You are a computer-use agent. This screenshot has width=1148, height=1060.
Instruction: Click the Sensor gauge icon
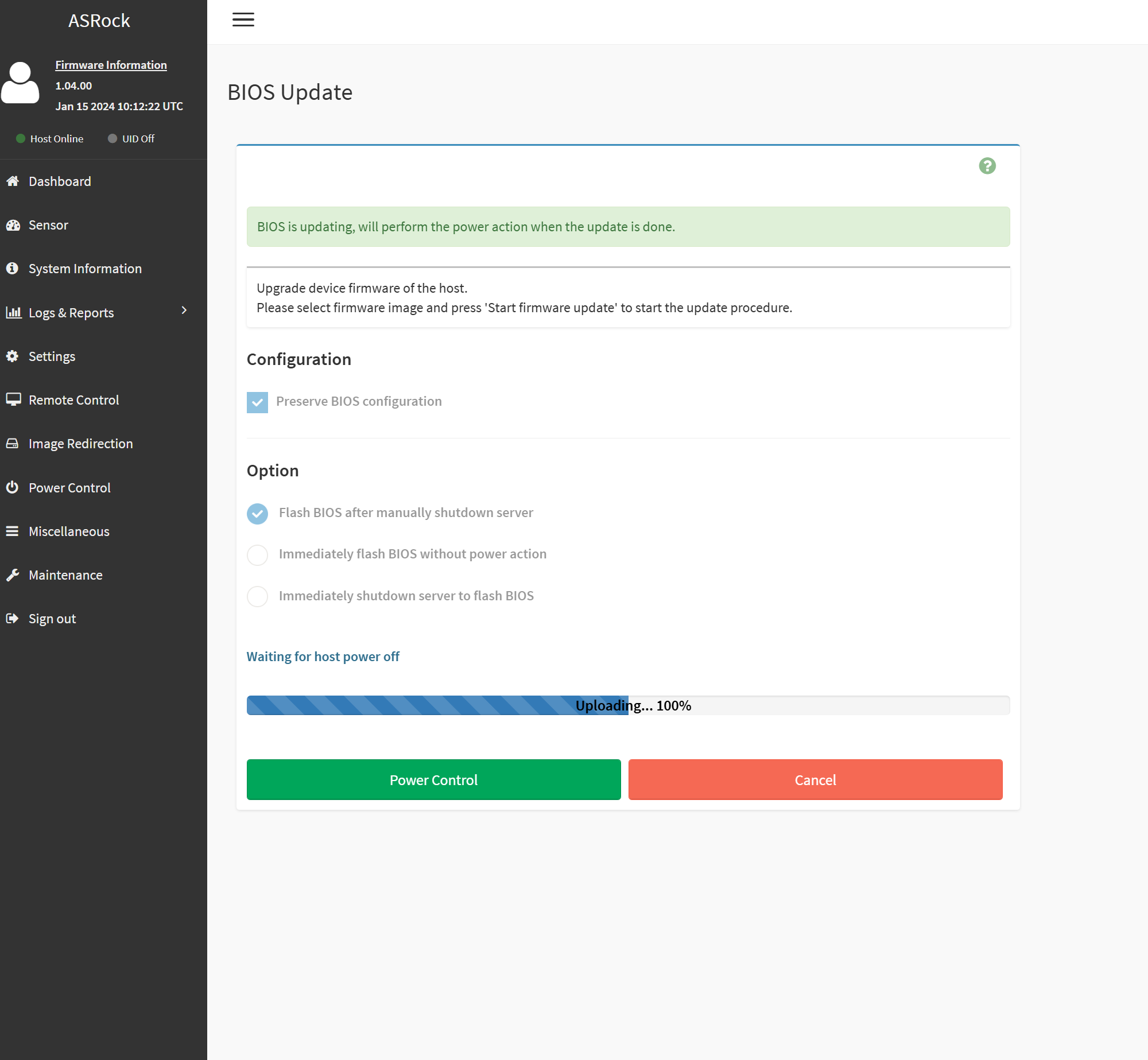pyautogui.click(x=13, y=225)
